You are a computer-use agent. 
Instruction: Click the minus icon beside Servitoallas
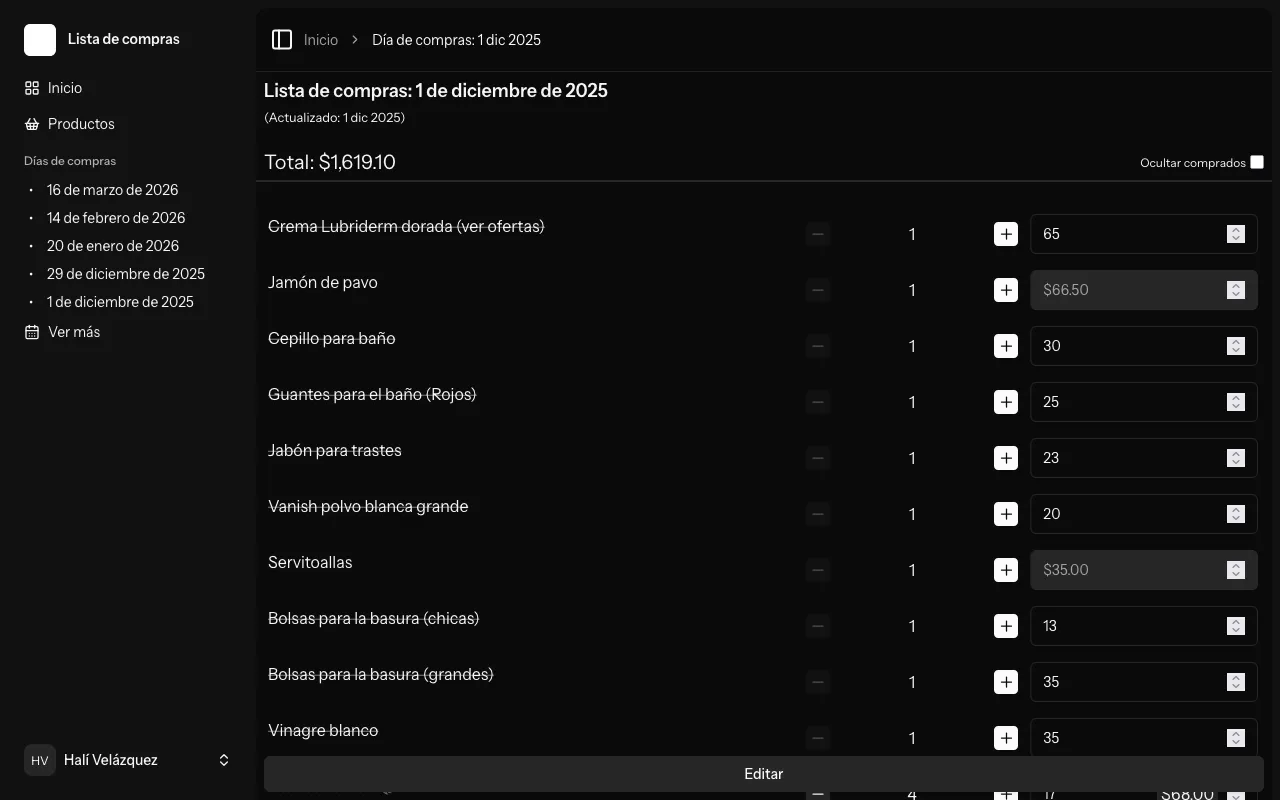pos(818,569)
